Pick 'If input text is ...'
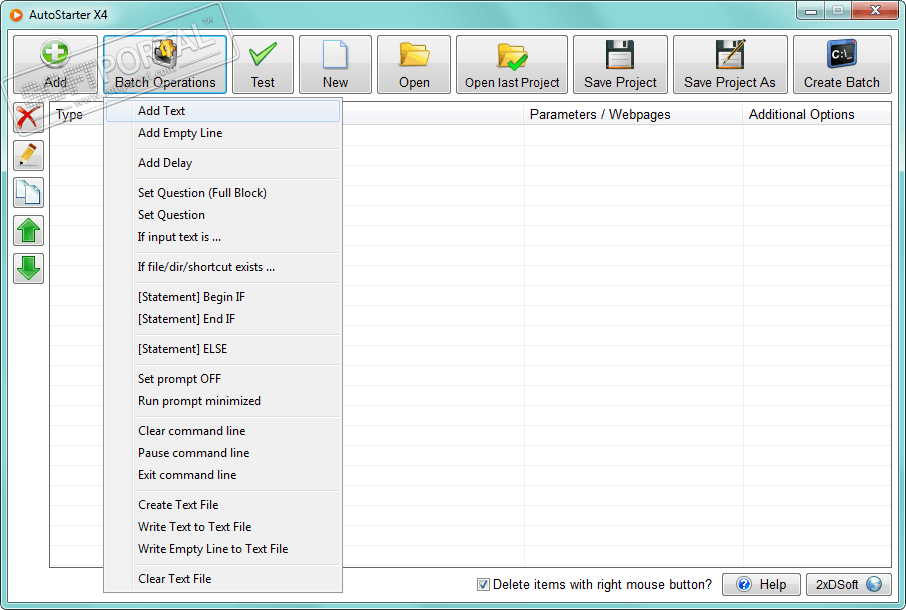The height and width of the screenshot is (610, 906). coord(223,237)
